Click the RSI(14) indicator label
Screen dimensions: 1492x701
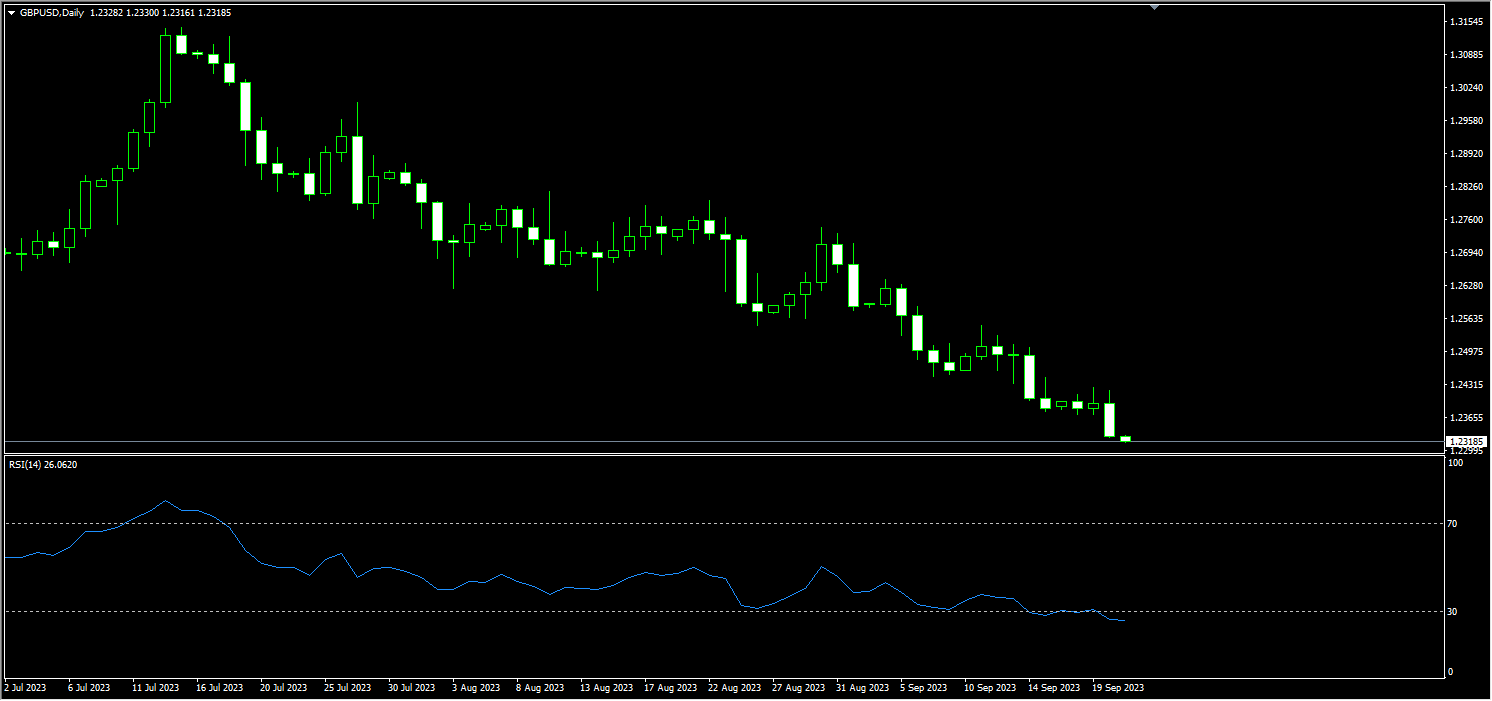42,464
